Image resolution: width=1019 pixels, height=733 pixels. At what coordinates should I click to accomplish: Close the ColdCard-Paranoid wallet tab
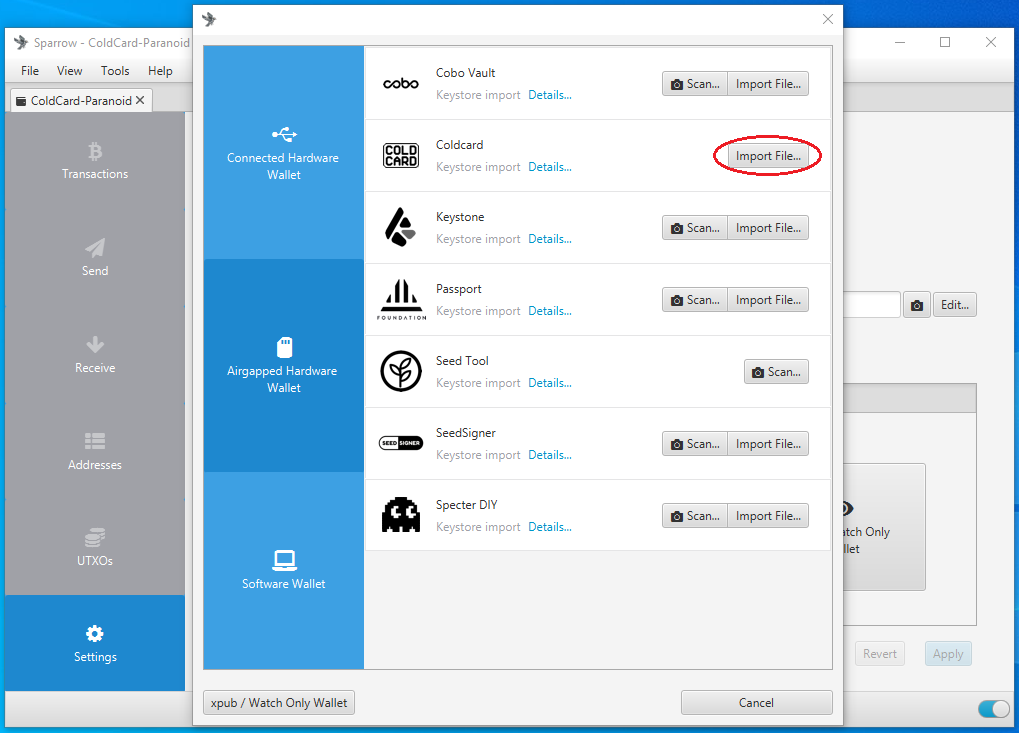(140, 100)
